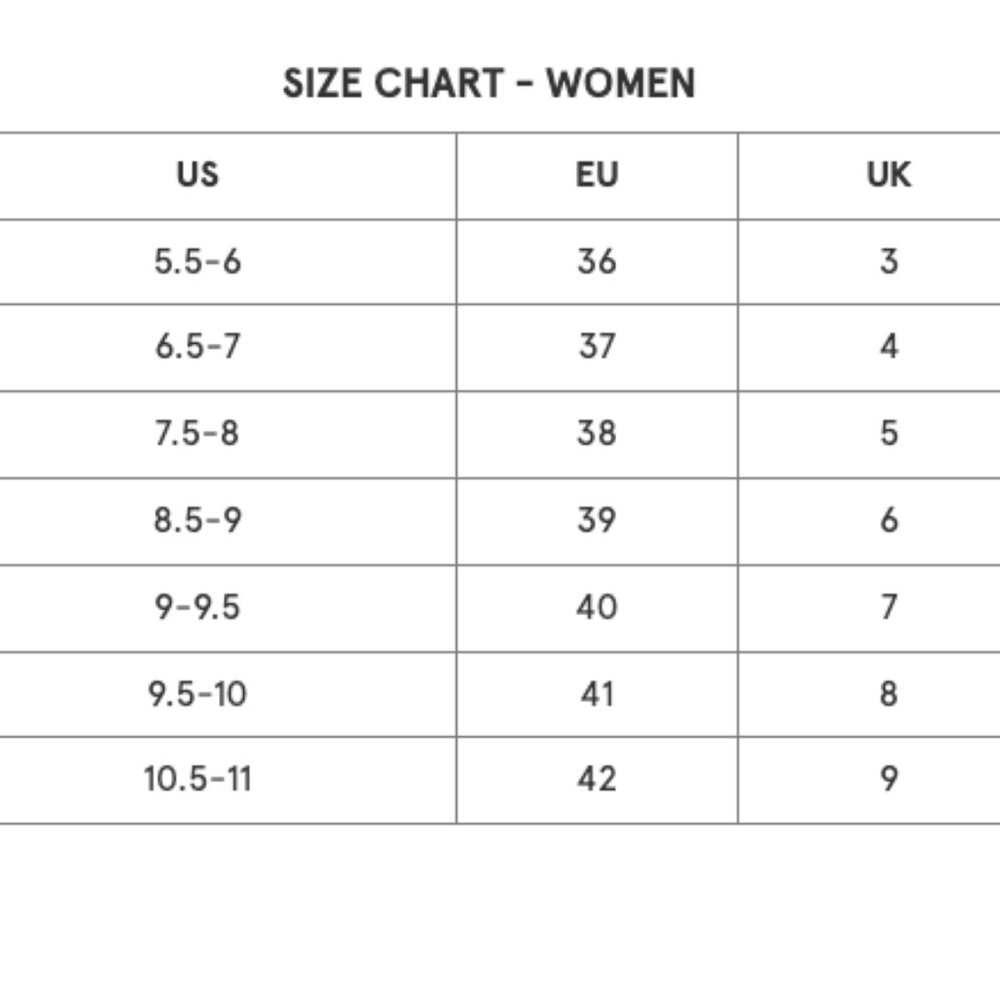The image size is (1000, 1000).
Task: Click the EU 40 cell
Action: (597, 608)
